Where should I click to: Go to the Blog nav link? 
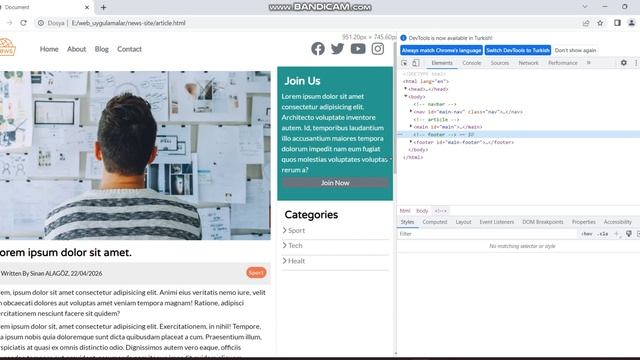click(102, 49)
